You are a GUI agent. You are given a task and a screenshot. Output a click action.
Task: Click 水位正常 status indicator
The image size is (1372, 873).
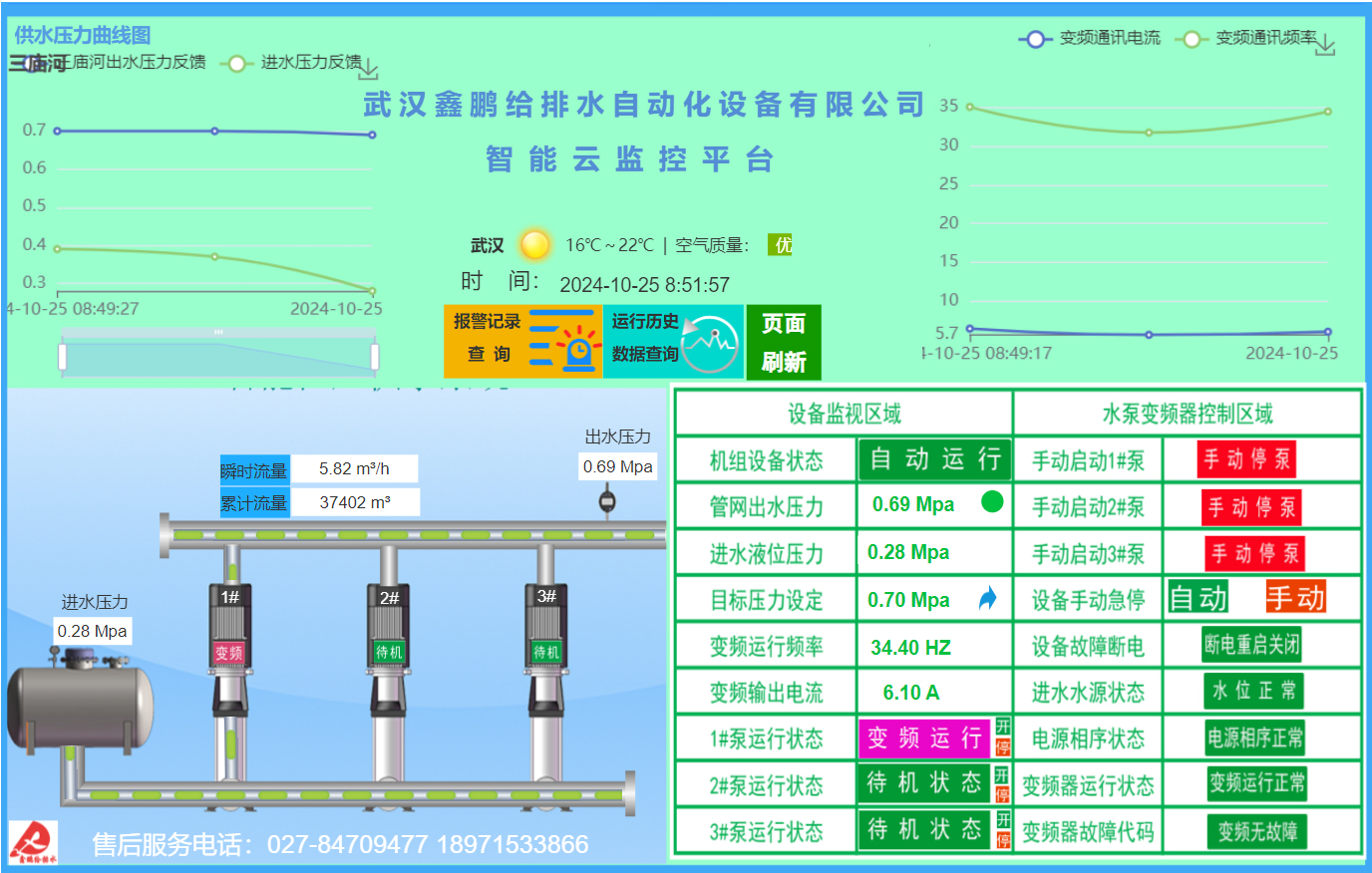pyautogui.click(x=1253, y=691)
